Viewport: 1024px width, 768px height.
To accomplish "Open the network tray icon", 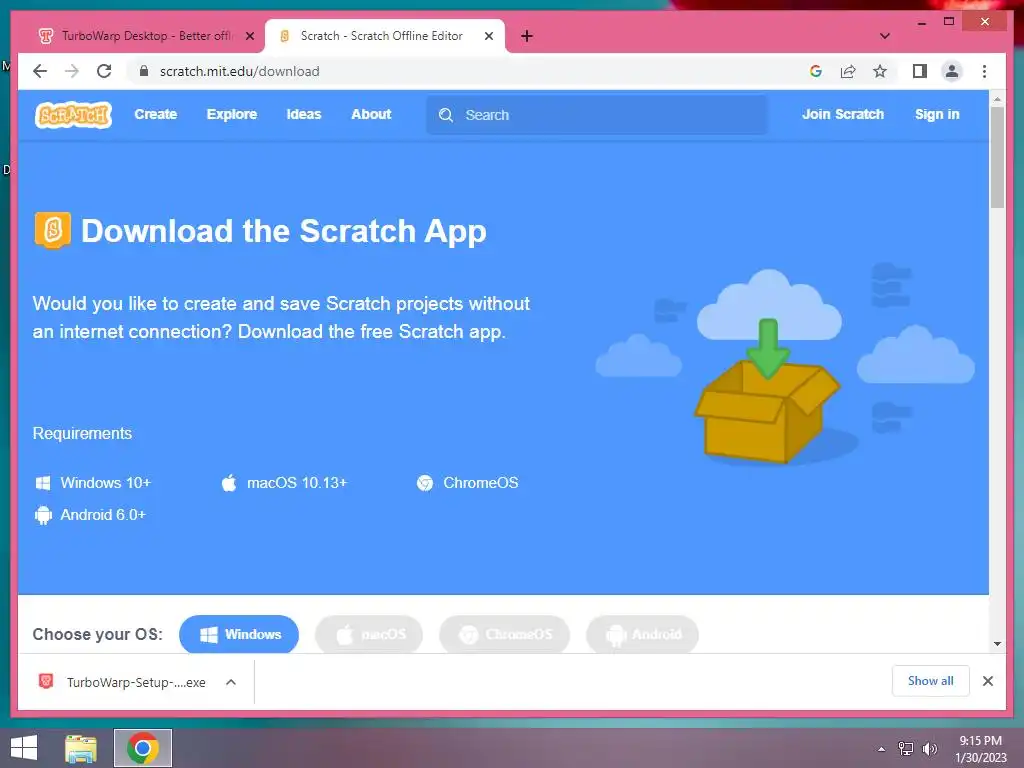I will [x=906, y=749].
